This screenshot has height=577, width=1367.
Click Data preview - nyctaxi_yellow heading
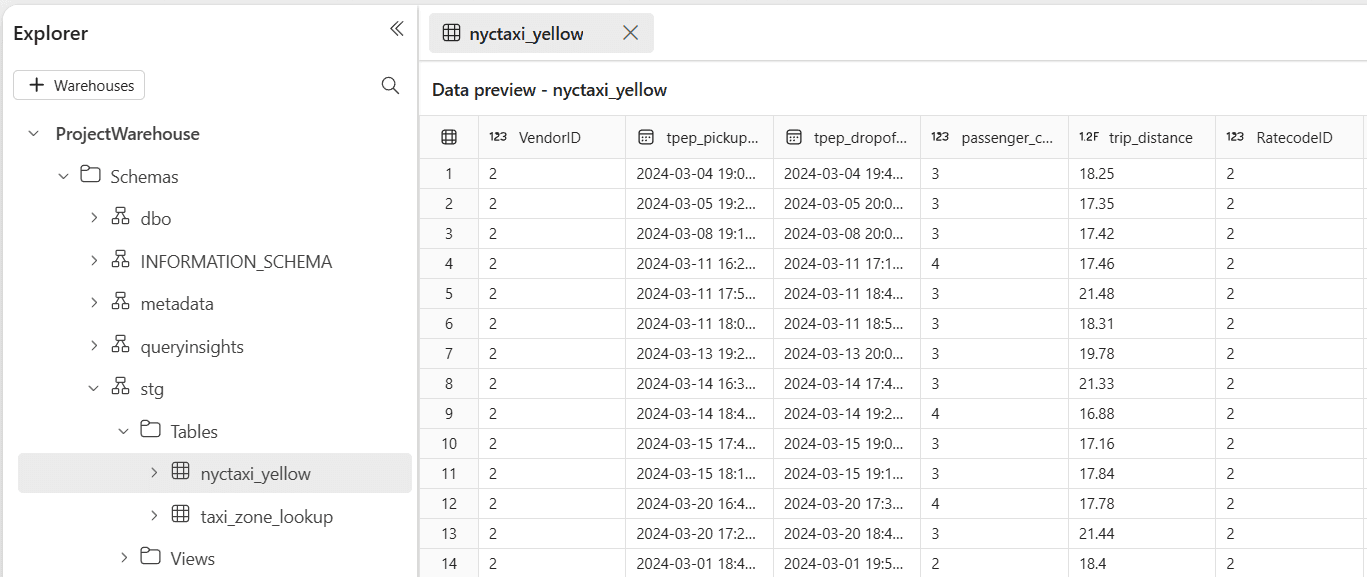click(x=549, y=90)
